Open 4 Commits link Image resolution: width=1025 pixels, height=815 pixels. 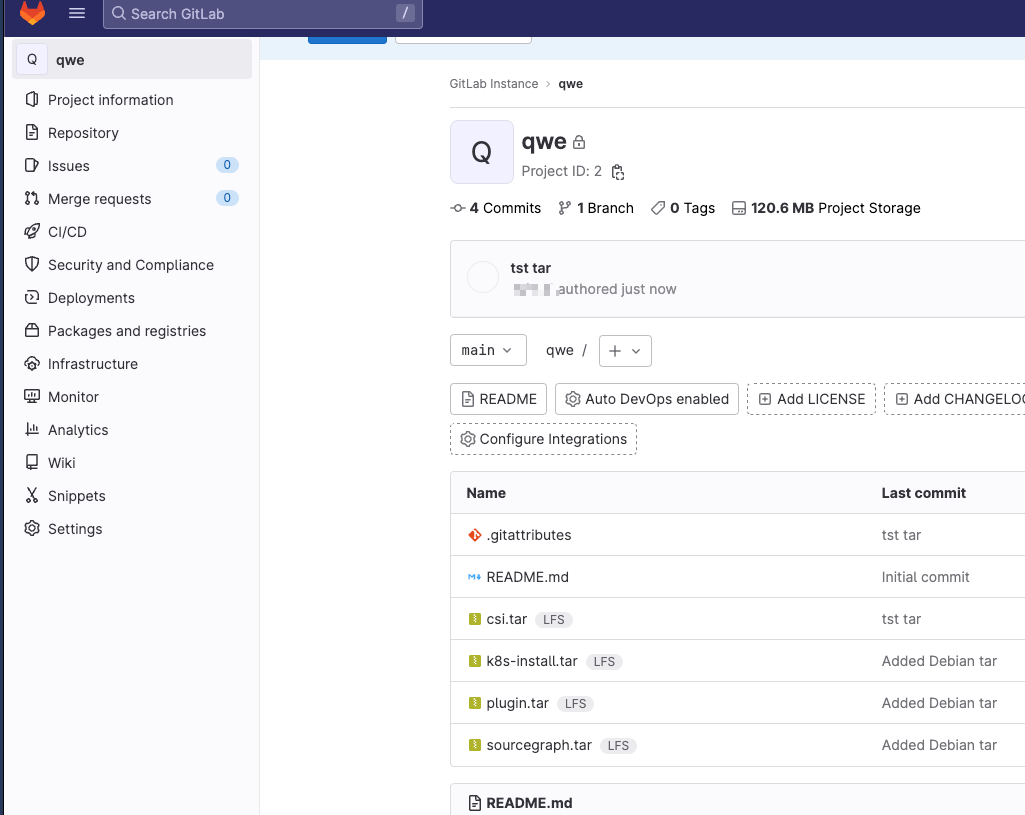(496, 208)
